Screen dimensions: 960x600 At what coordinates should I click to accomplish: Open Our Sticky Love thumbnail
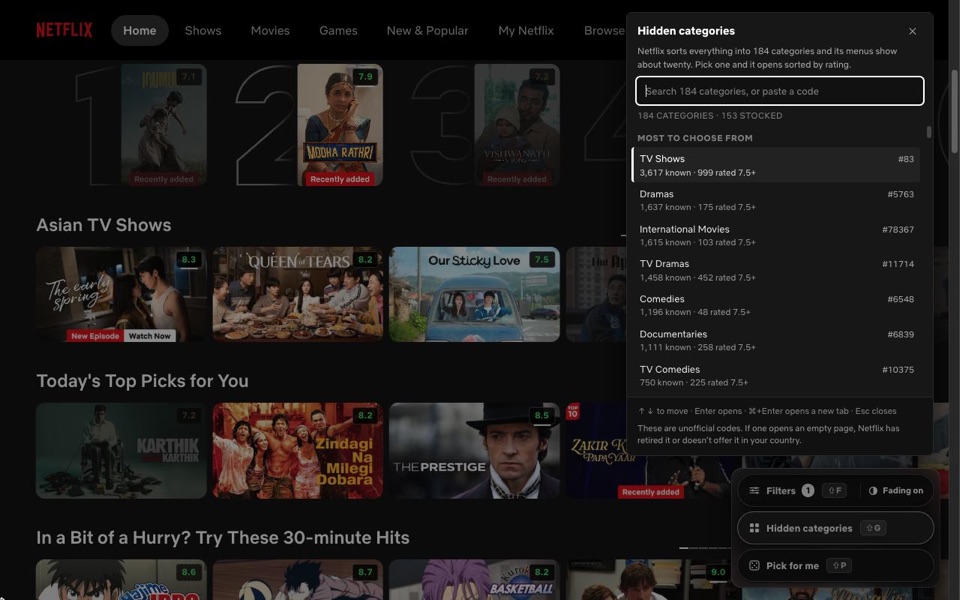click(474, 294)
